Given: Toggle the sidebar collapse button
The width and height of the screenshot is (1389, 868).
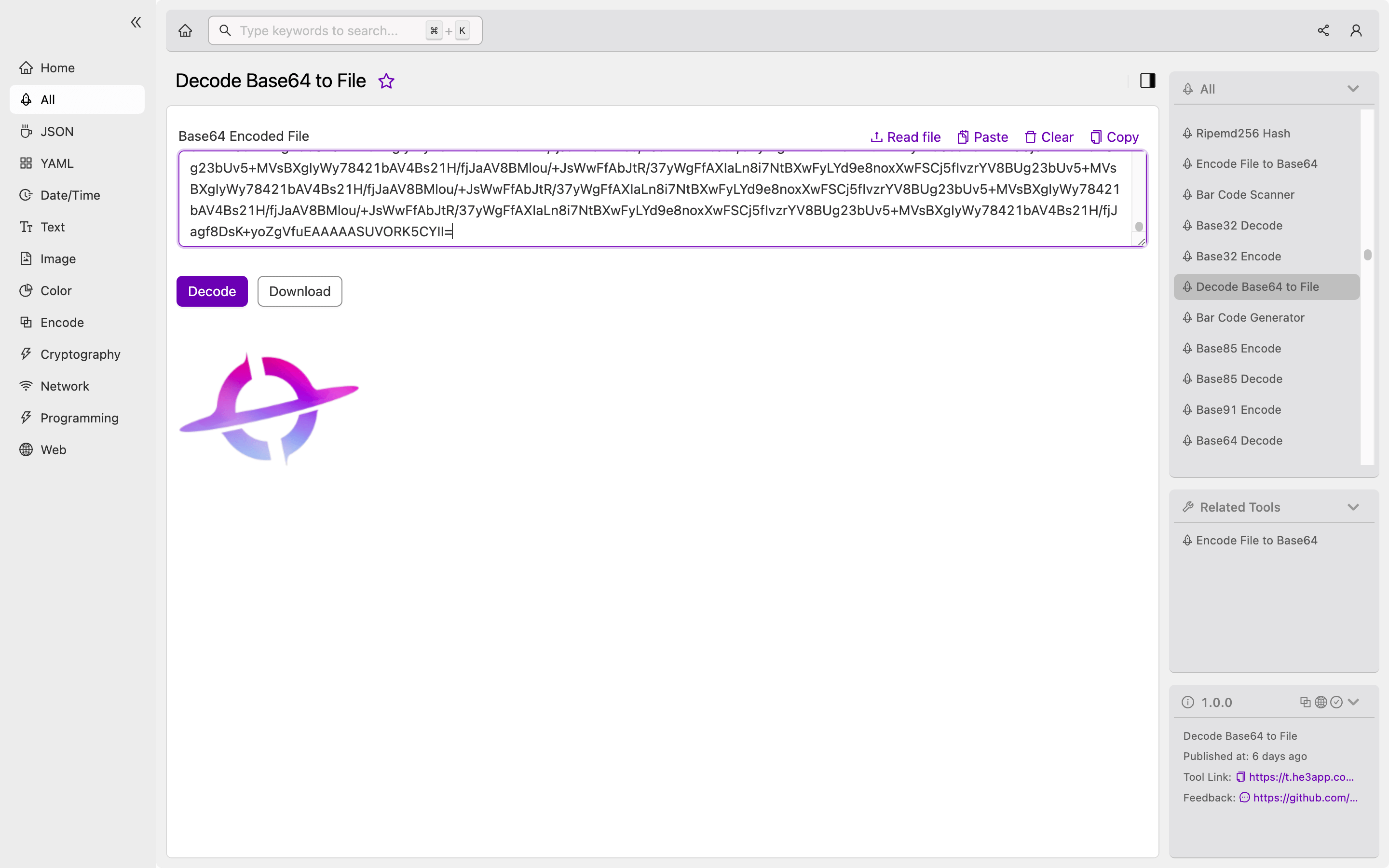Looking at the screenshot, I should (x=136, y=22).
